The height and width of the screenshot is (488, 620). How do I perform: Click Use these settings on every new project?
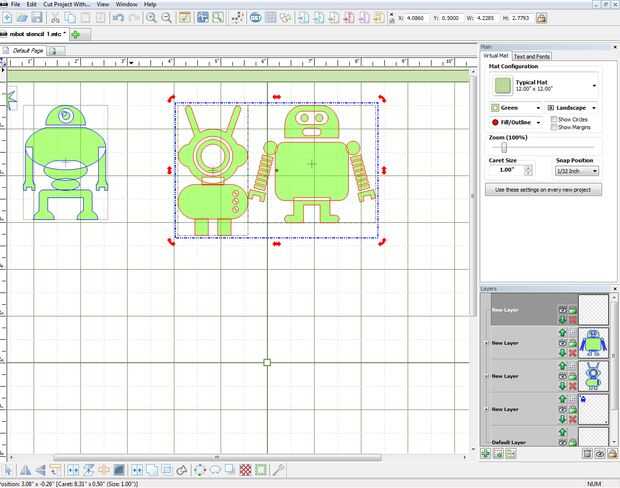click(543, 190)
